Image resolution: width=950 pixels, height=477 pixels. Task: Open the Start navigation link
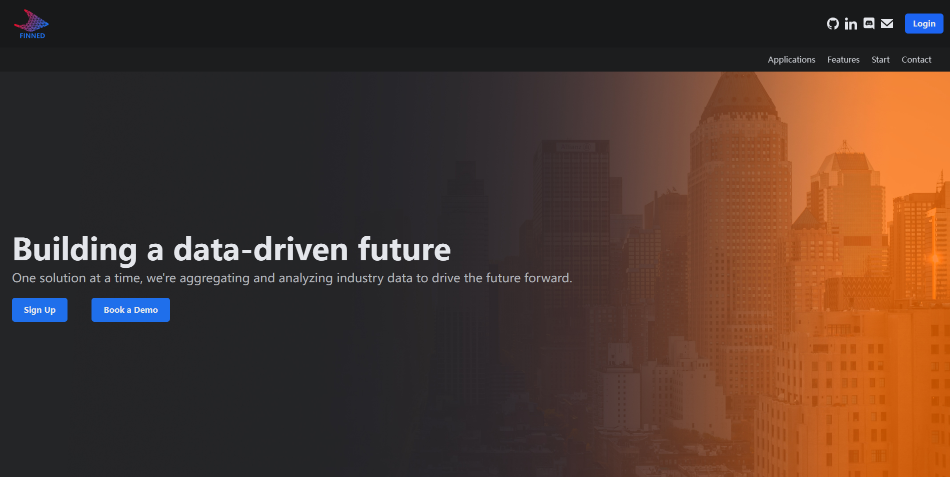point(880,60)
